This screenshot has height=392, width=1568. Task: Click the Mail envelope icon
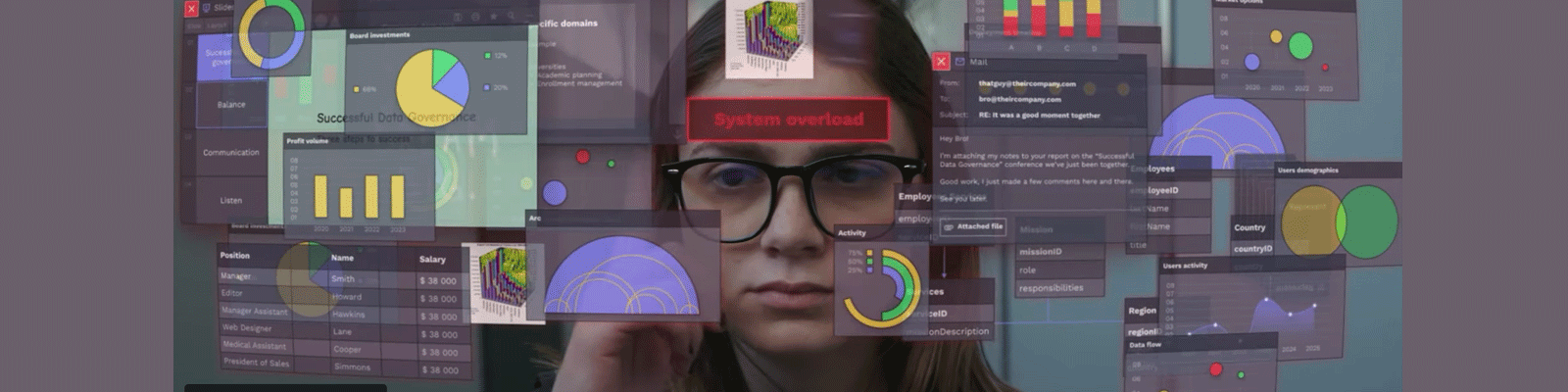(959, 62)
